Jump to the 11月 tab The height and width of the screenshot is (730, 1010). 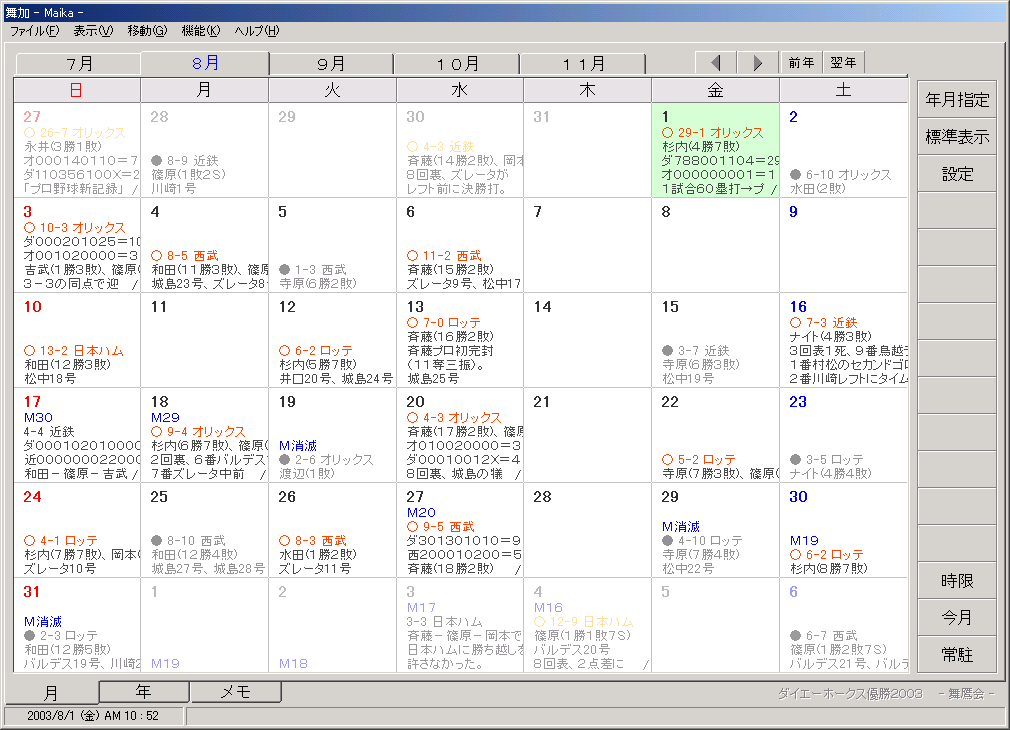click(x=583, y=64)
